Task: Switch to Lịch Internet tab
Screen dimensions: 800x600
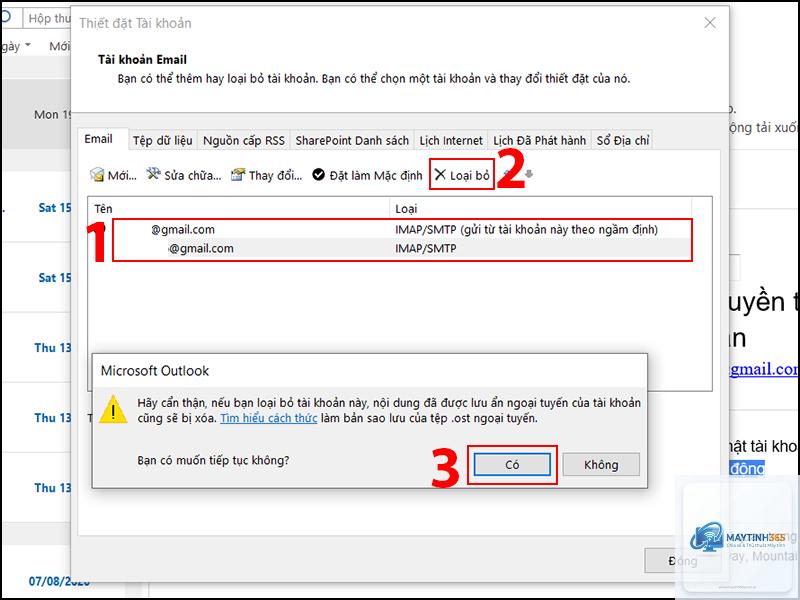Action: (451, 140)
